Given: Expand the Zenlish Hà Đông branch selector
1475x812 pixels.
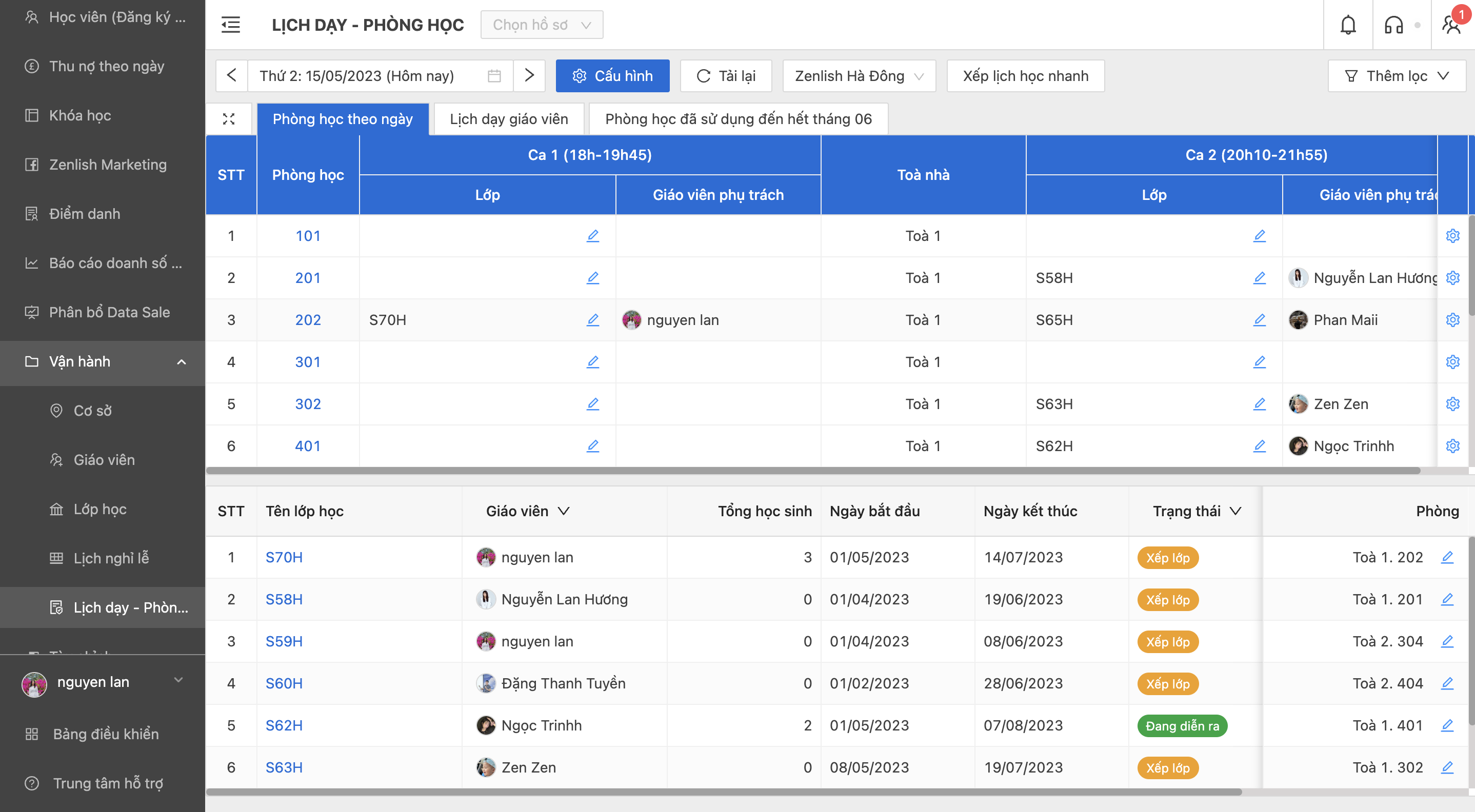Looking at the screenshot, I should pos(859,76).
